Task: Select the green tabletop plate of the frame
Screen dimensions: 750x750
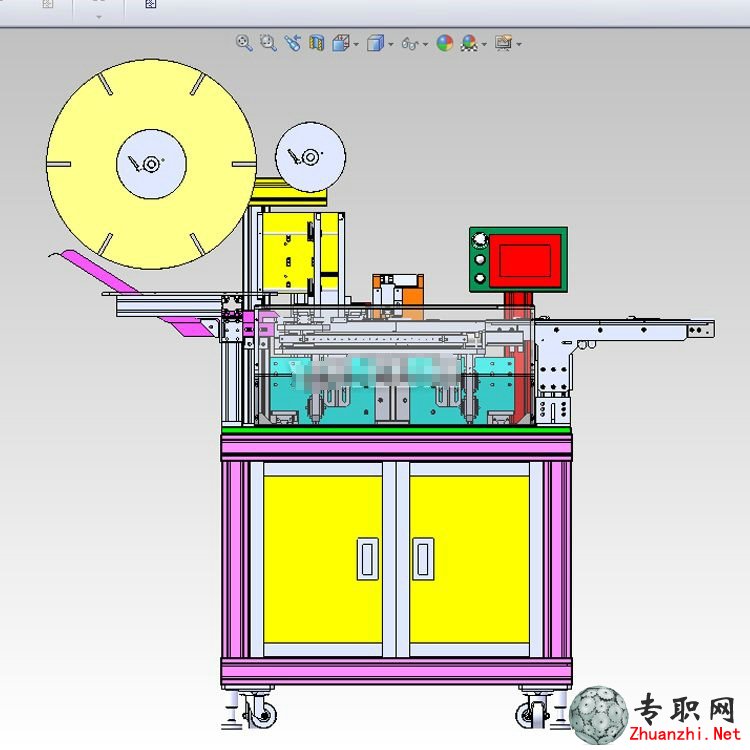Action: tap(396, 430)
